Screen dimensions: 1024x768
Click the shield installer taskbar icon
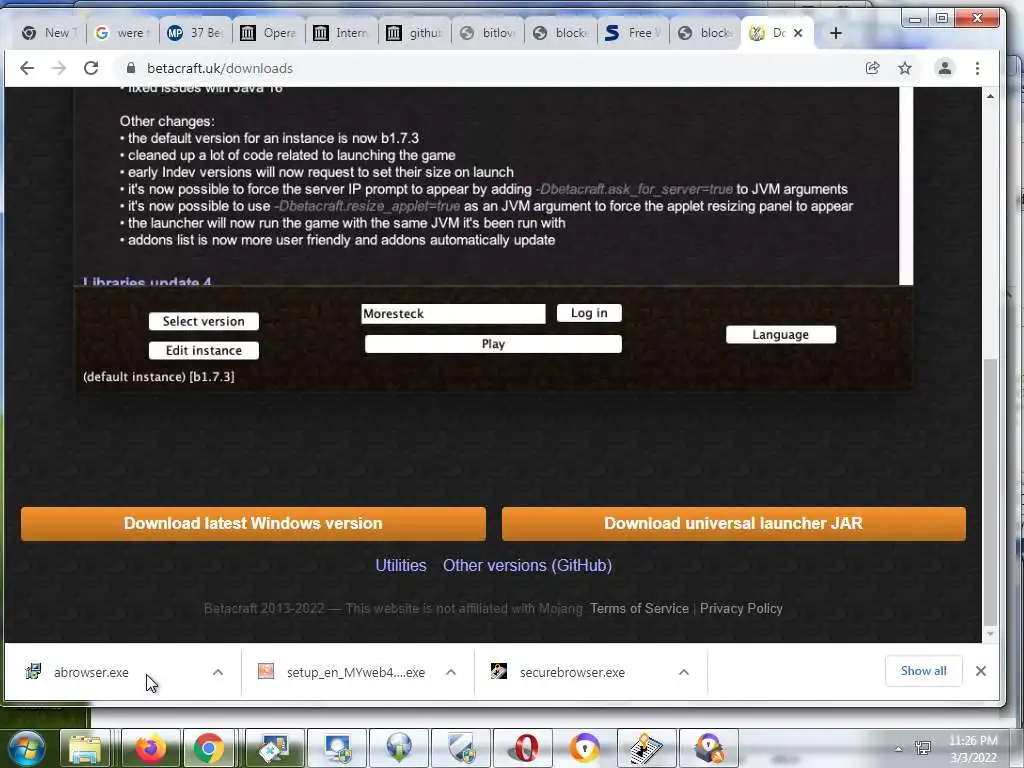461,748
